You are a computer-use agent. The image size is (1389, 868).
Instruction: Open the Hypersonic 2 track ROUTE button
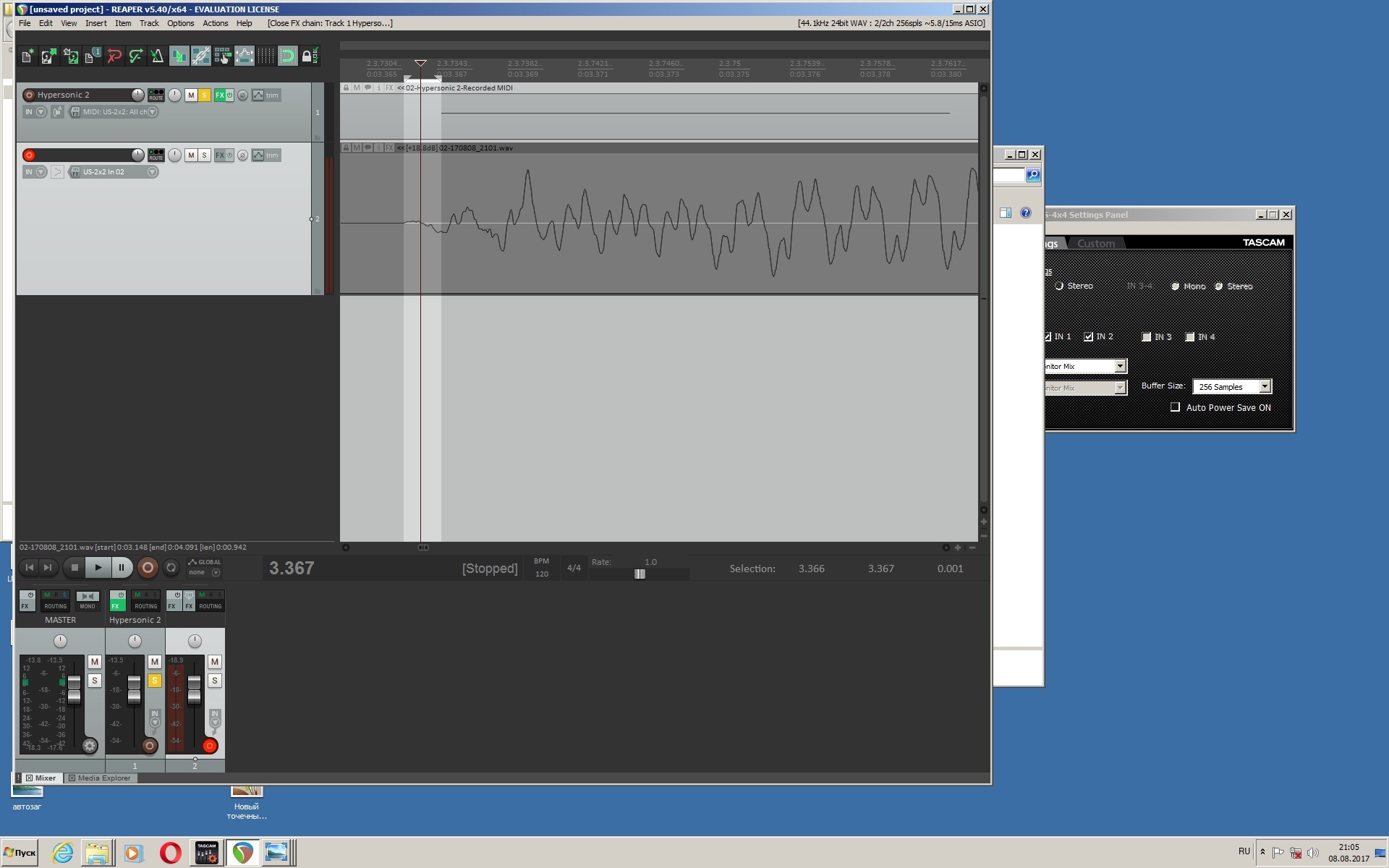(156, 95)
